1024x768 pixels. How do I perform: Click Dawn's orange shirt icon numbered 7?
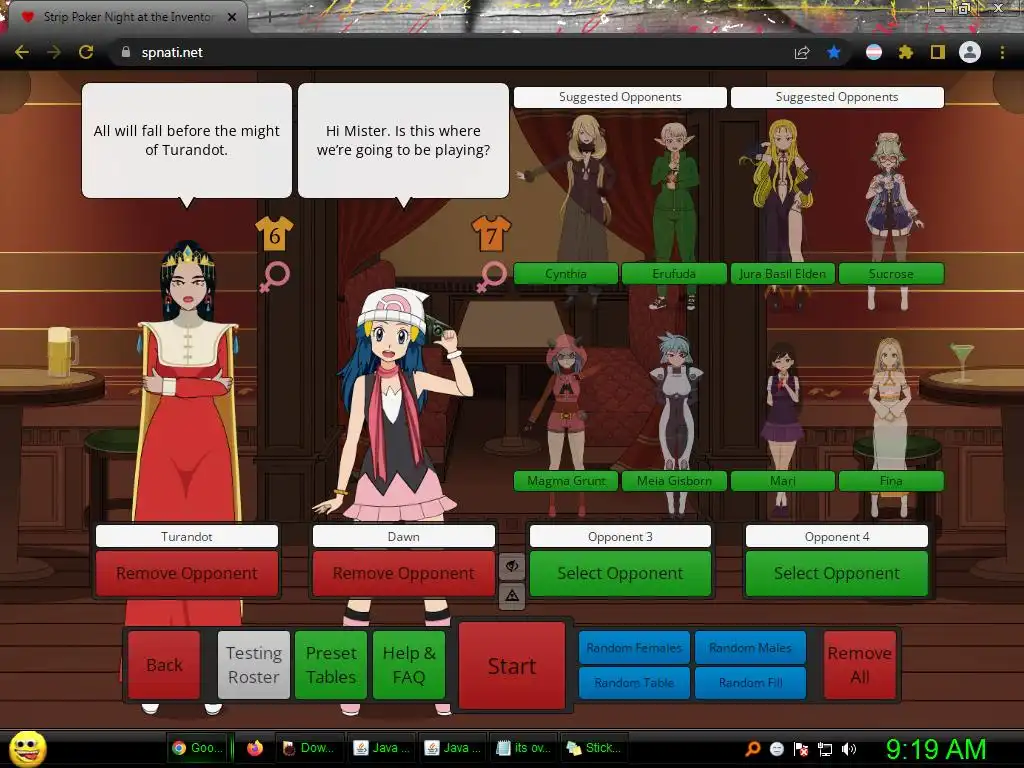click(x=491, y=234)
